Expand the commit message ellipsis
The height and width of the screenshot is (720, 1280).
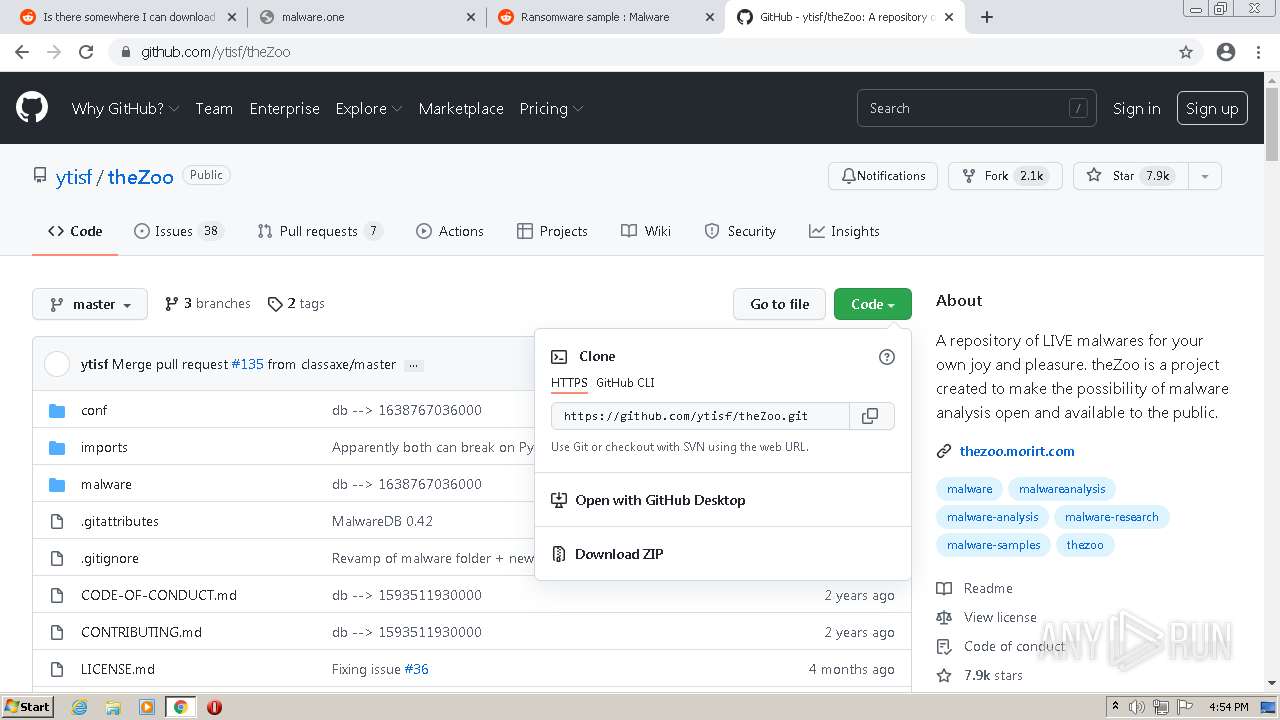coord(414,365)
